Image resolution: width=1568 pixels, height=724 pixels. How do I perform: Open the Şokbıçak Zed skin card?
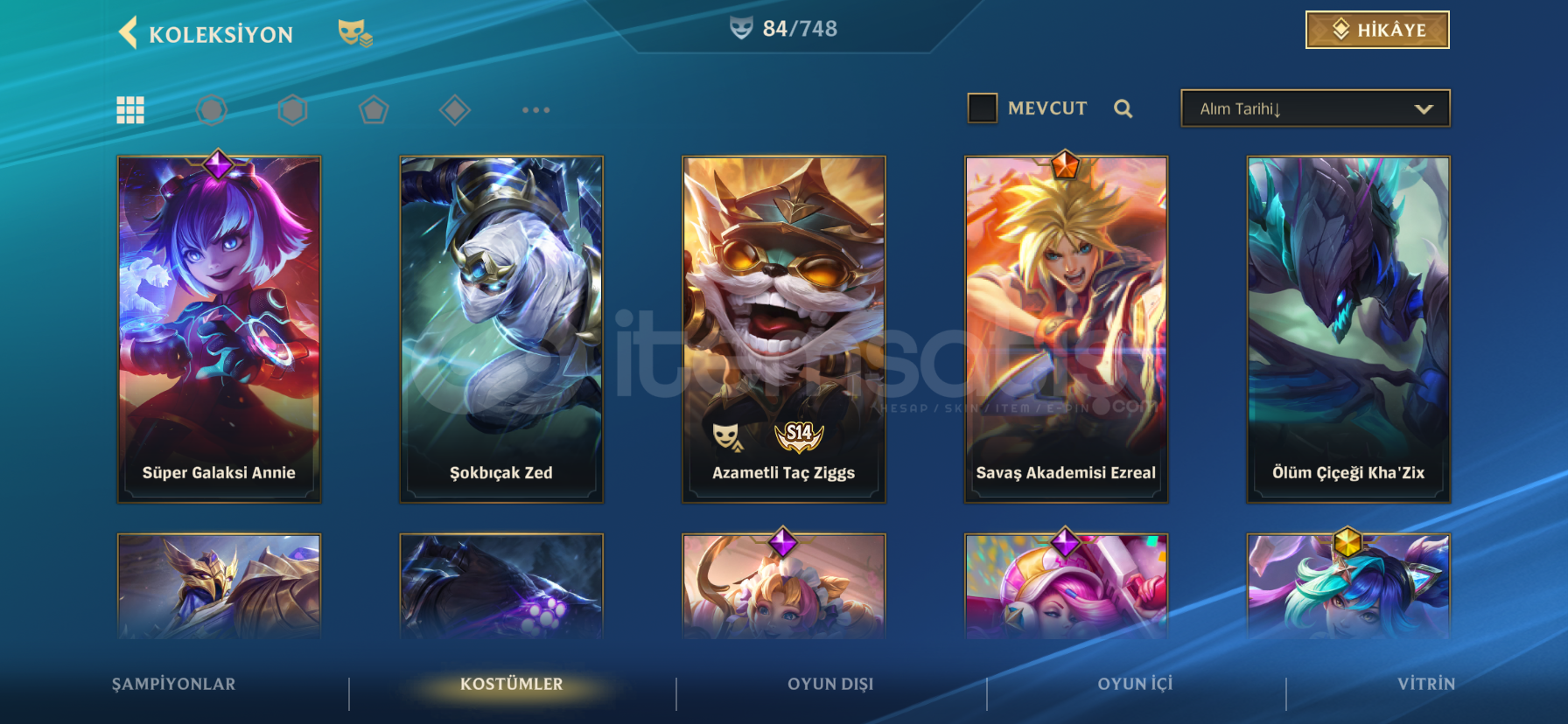[501, 330]
